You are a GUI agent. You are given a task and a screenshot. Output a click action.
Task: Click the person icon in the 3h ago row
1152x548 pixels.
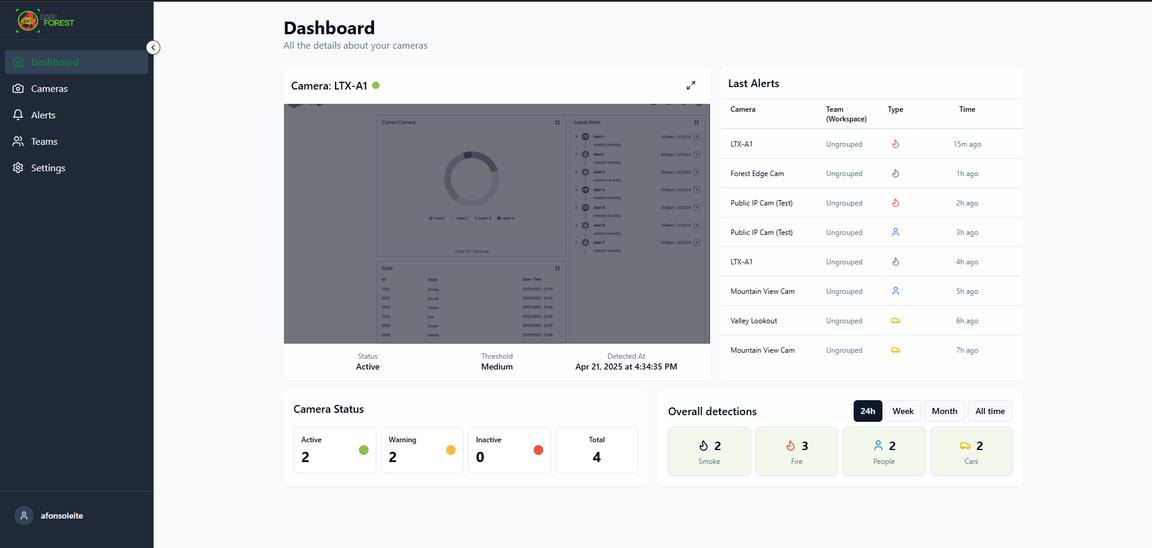point(895,232)
